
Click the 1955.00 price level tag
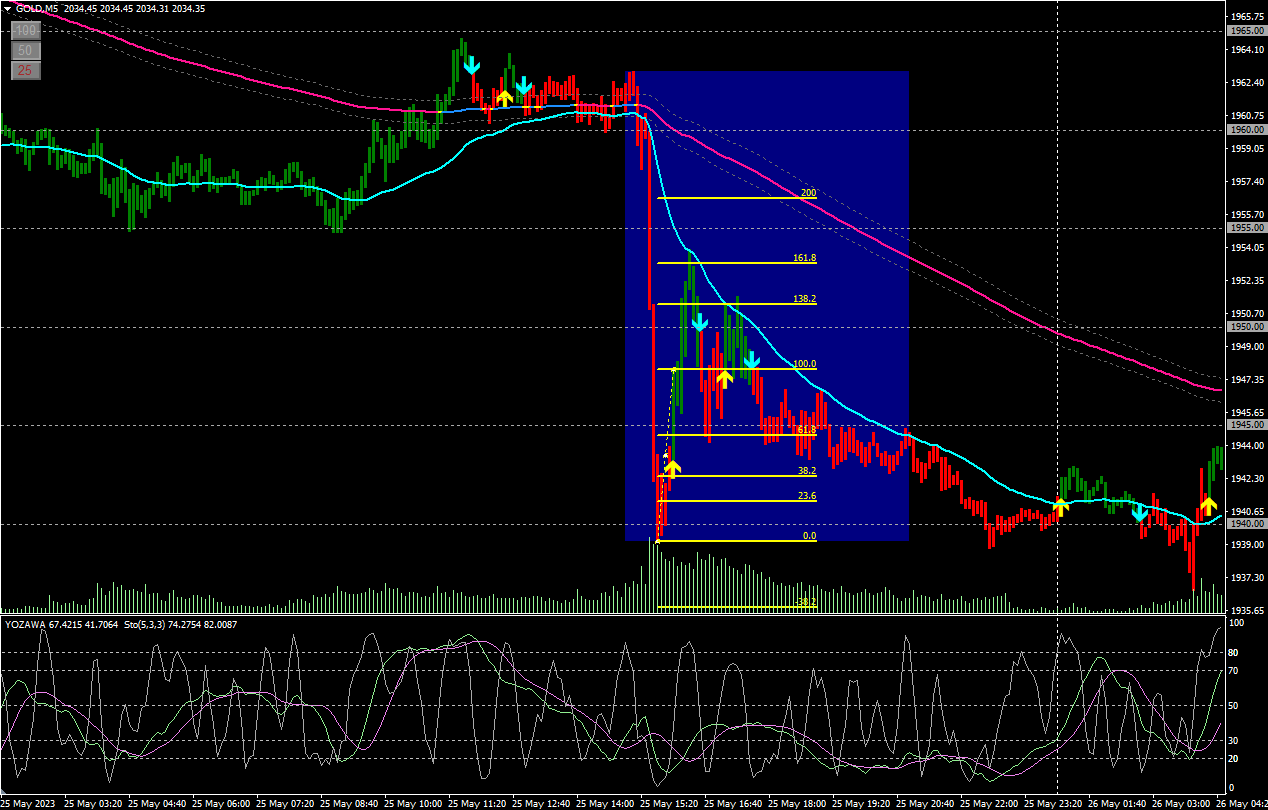pos(1246,228)
